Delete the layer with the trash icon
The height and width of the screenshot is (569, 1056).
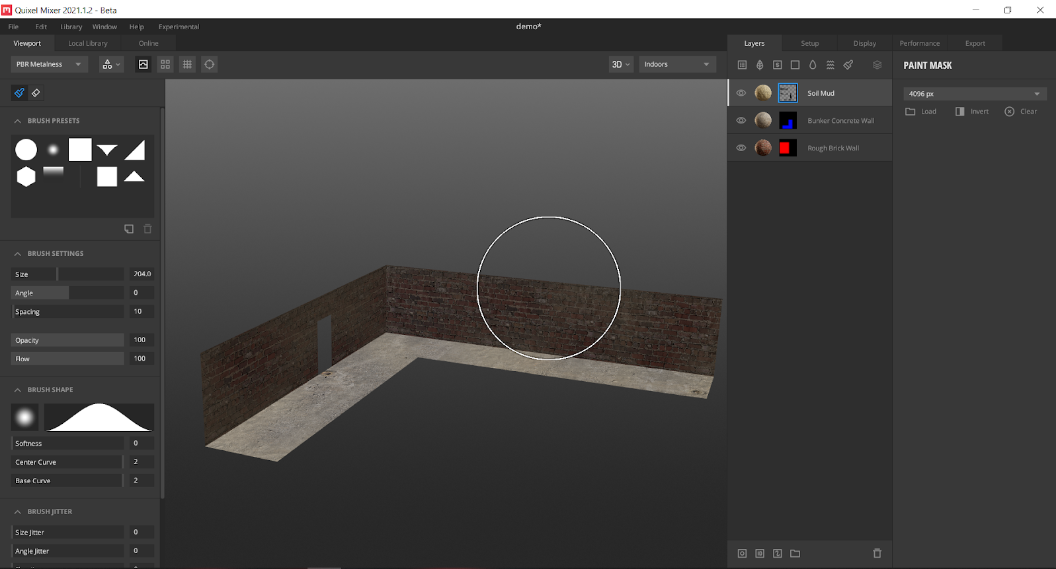(x=877, y=553)
